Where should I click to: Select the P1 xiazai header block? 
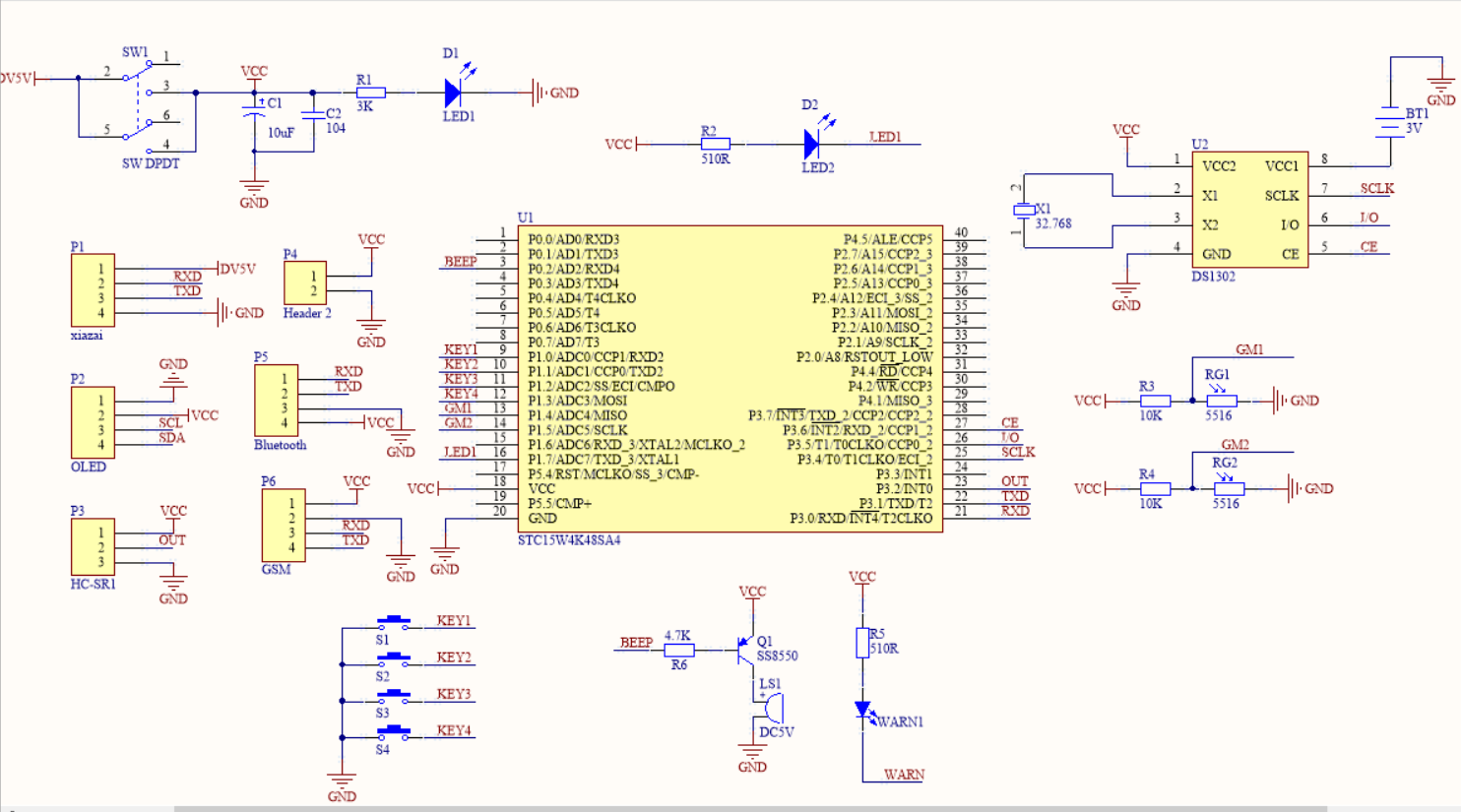(93, 290)
